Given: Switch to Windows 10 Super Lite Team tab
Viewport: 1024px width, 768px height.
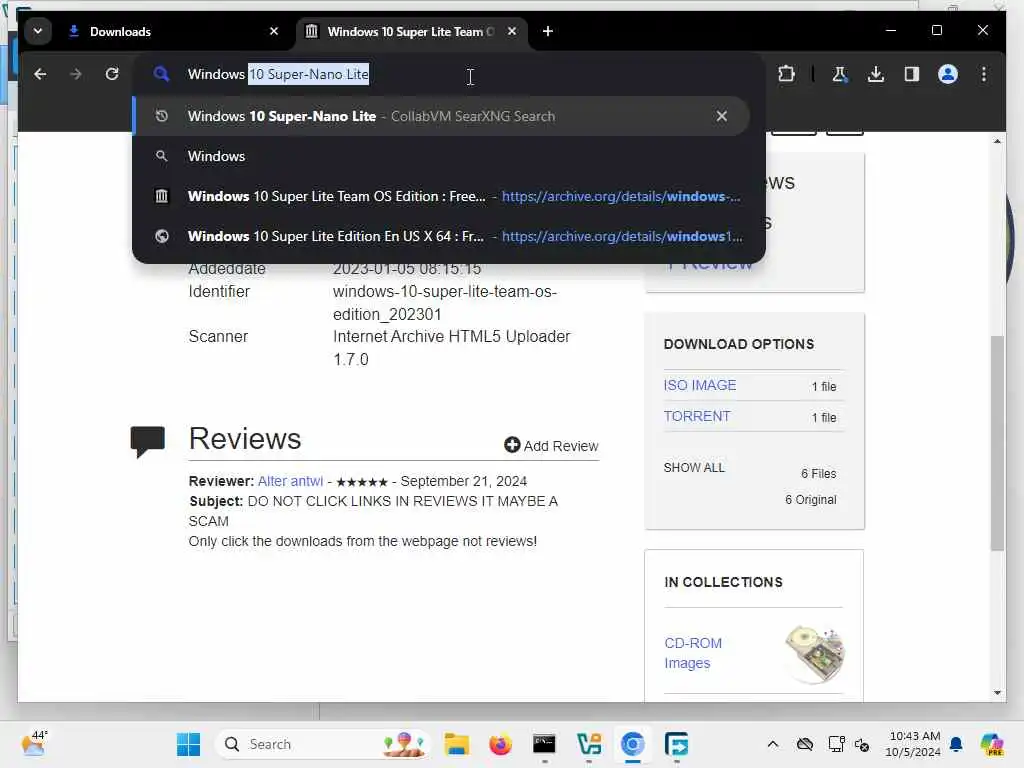Looking at the screenshot, I should point(411,31).
